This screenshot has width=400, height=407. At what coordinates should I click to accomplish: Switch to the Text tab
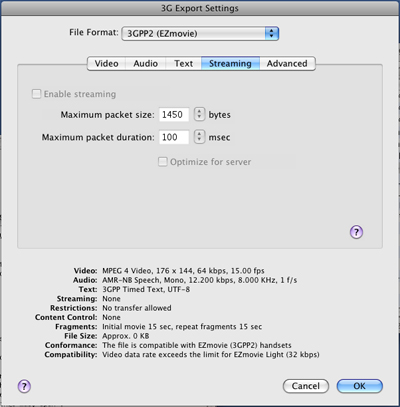pyautogui.click(x=183, y=63)
